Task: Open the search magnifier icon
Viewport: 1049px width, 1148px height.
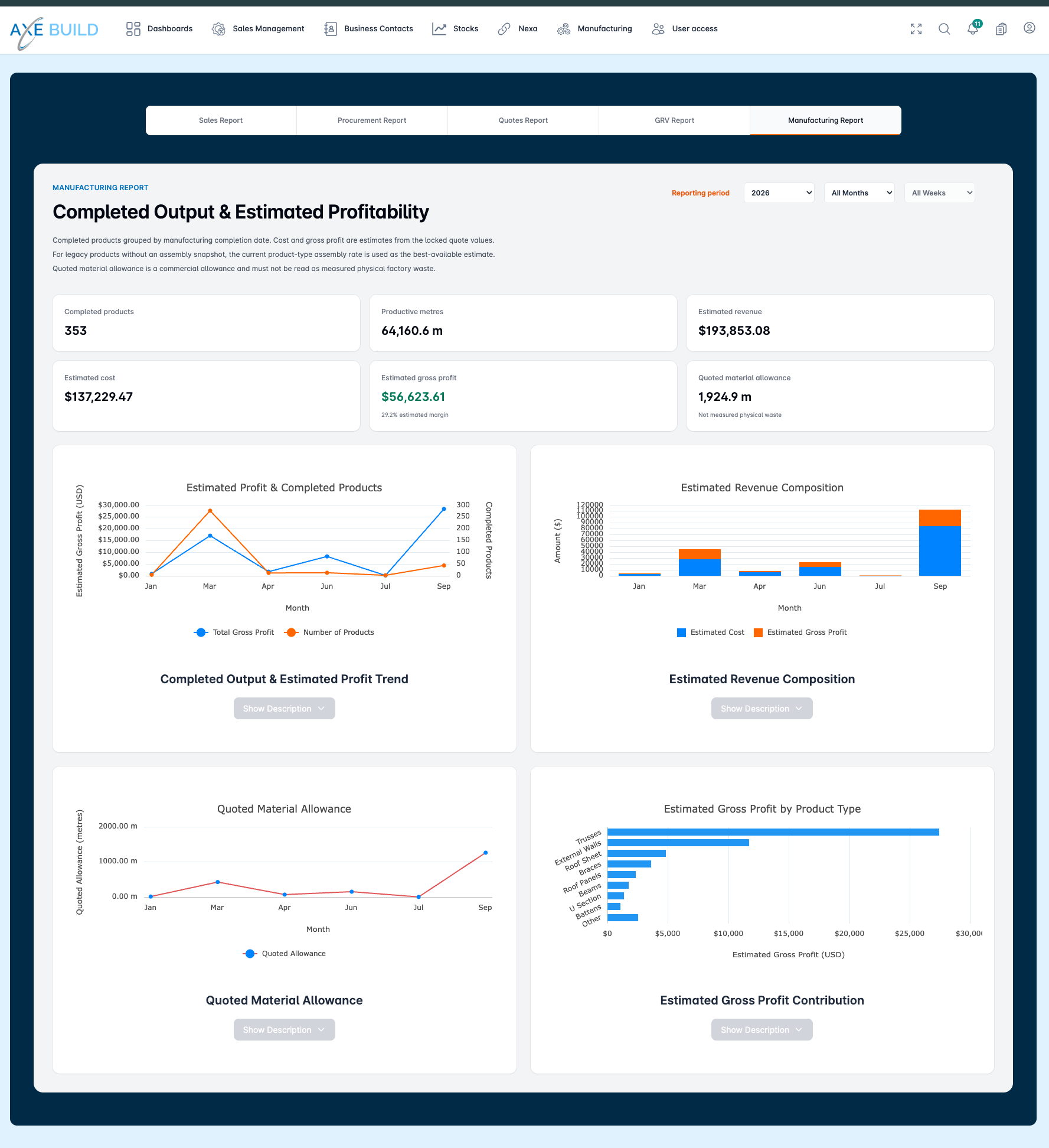Action: [x=945, y=29]
